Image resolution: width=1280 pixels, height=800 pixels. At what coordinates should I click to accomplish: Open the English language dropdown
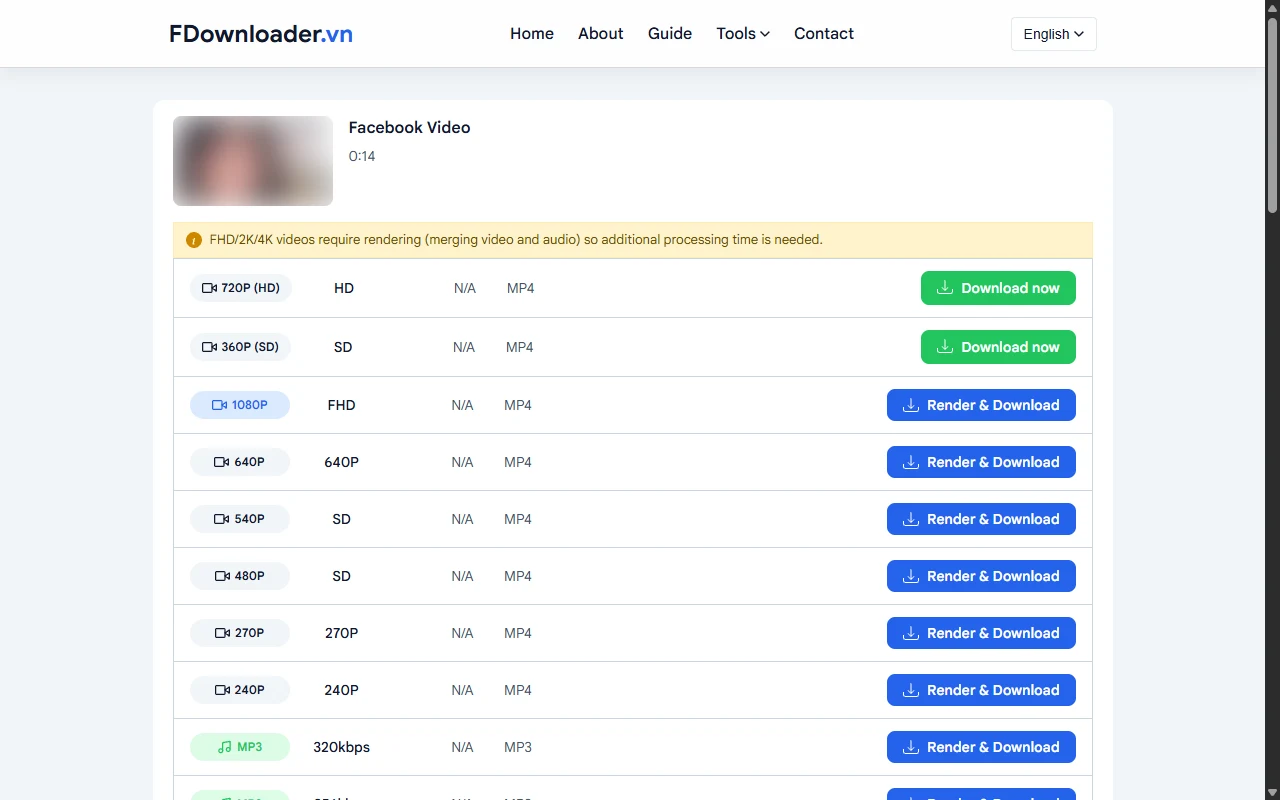click(x=1054, y=34)
